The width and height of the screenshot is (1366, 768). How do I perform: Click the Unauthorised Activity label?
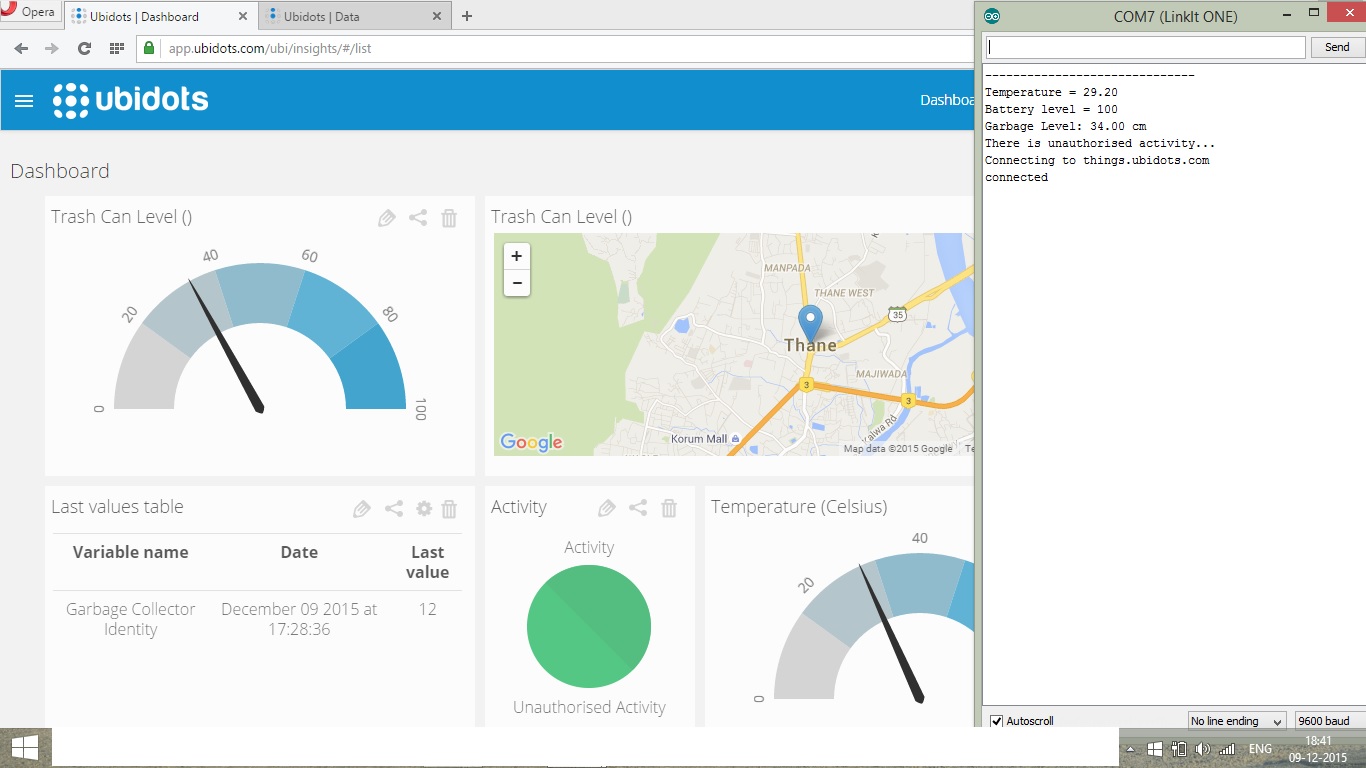point(589,707)
